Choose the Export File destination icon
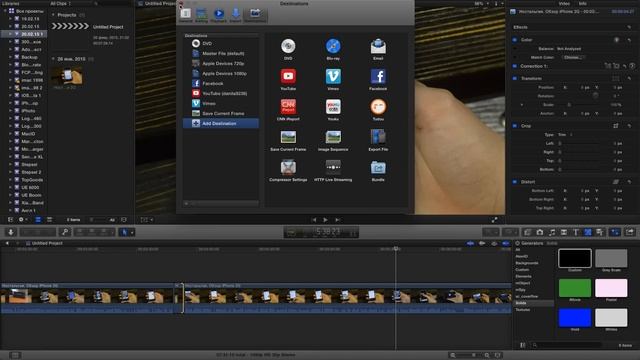This screenshot has width=640, height=360. pos(378,137)
